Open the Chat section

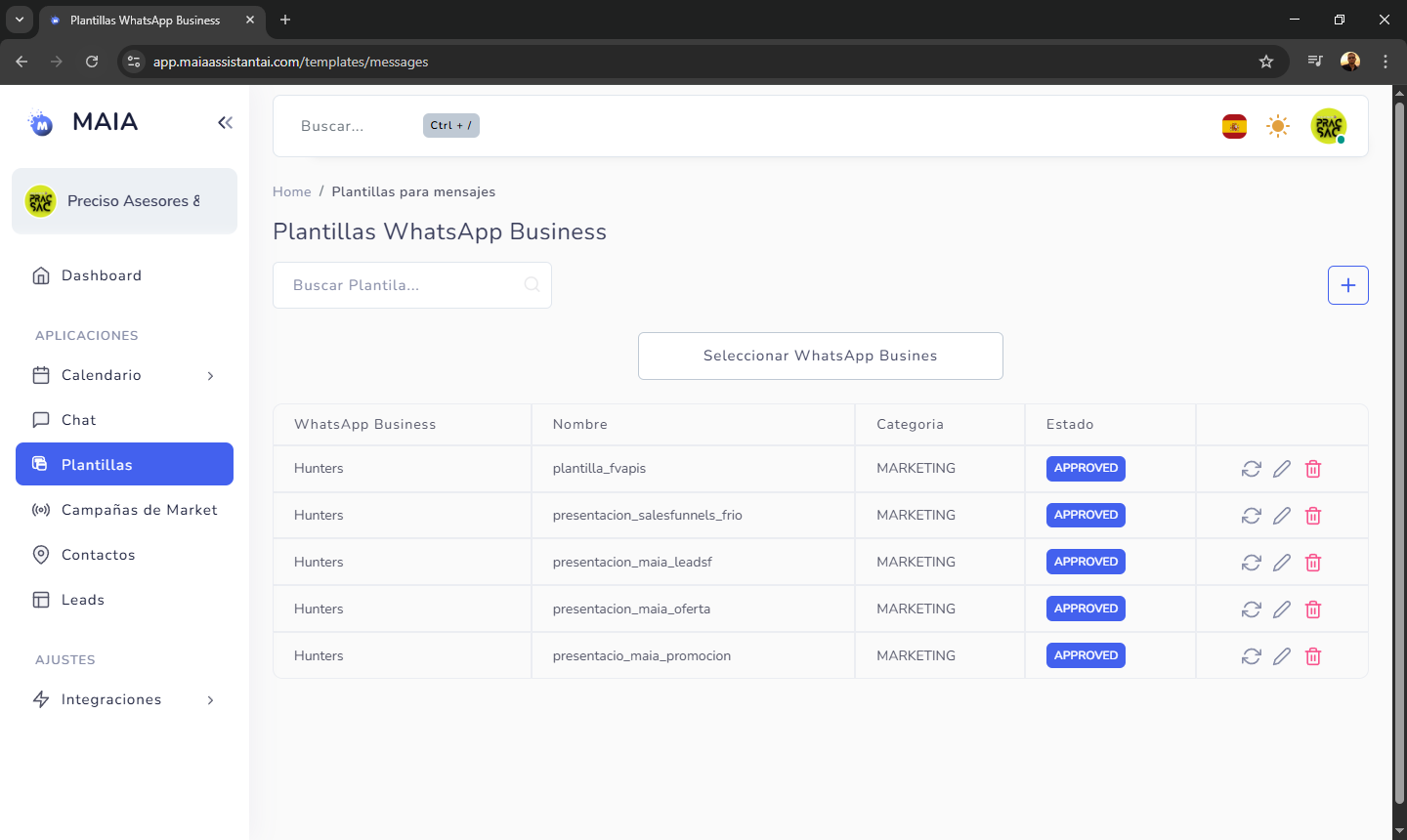click(x=79, y=420)
